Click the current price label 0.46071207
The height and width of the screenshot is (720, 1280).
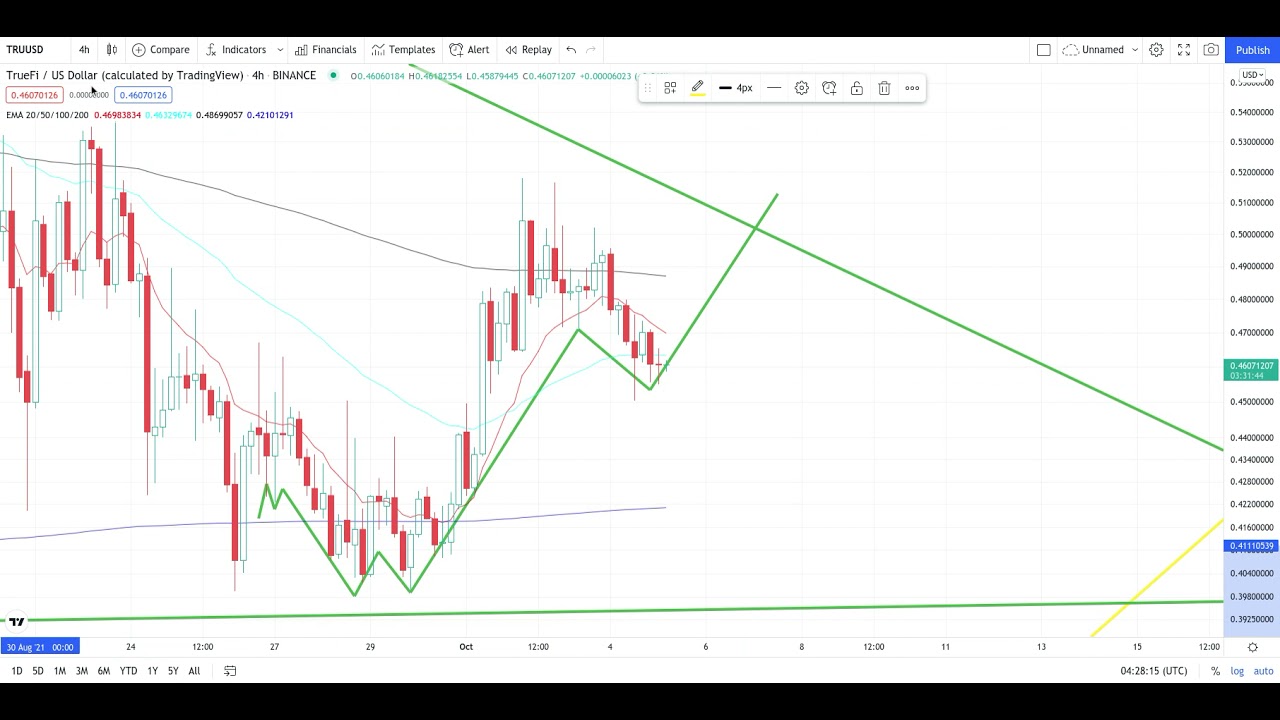(x=1251, y=371)
